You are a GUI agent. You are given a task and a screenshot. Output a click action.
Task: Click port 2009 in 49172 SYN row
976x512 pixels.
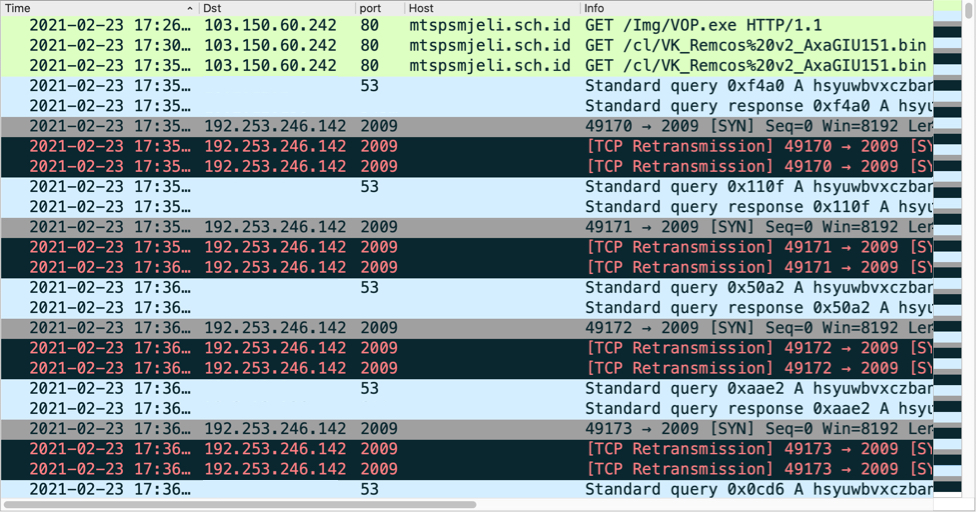click(x=379, y=328)
